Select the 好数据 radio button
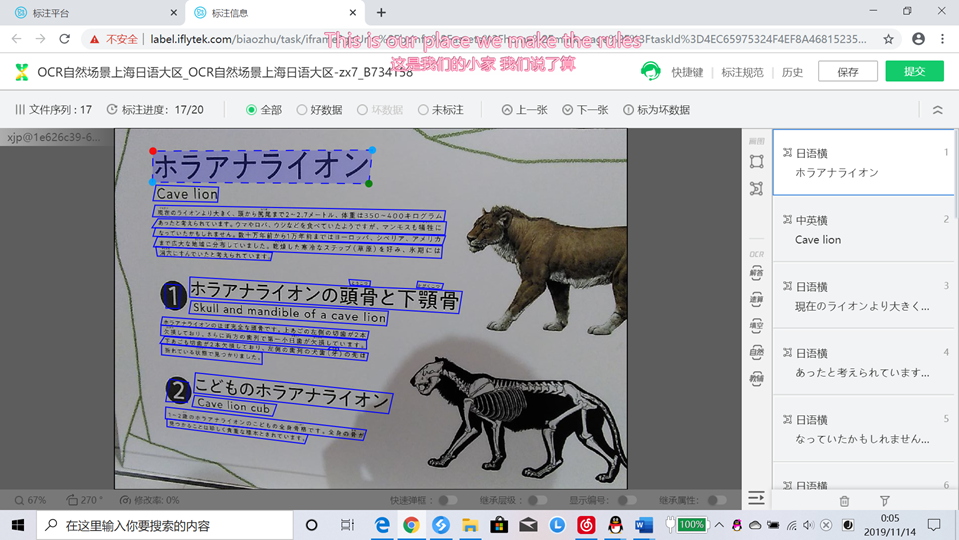This screenshot has width=959, height=540. 302,110
